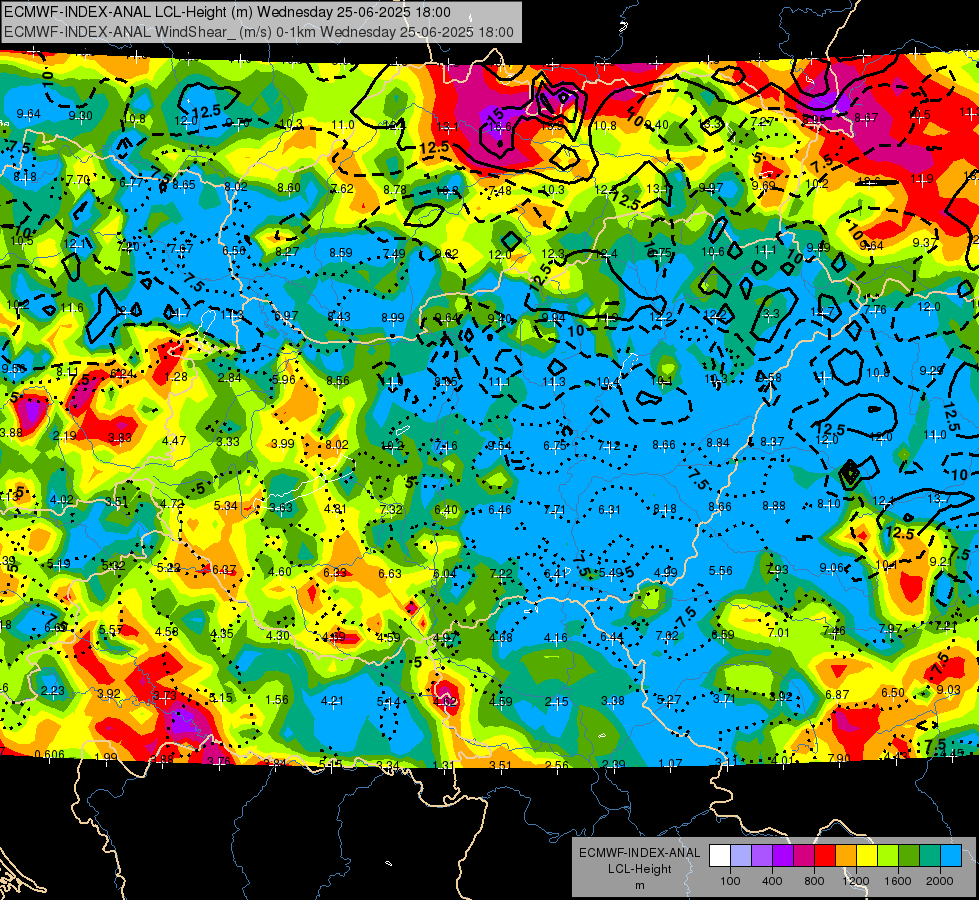Image resolution: width=979 pixels, height=900 pixels.
Task: Click the 3.83 wind shear value
Action: click(120, 438)
